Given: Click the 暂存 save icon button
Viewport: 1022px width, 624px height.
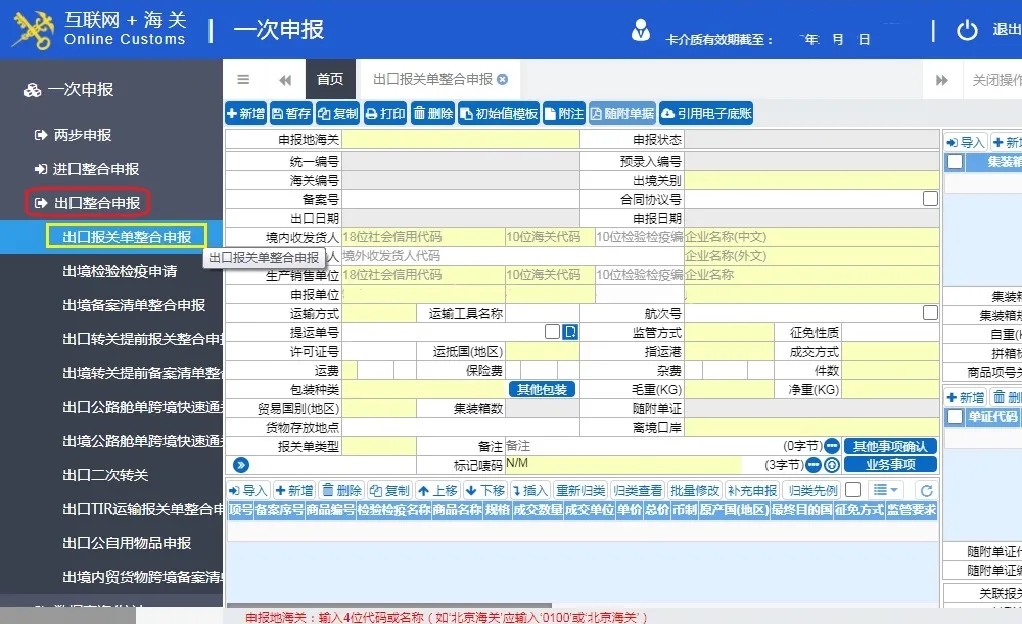Looking at the screenshot, I should [291, 114].
